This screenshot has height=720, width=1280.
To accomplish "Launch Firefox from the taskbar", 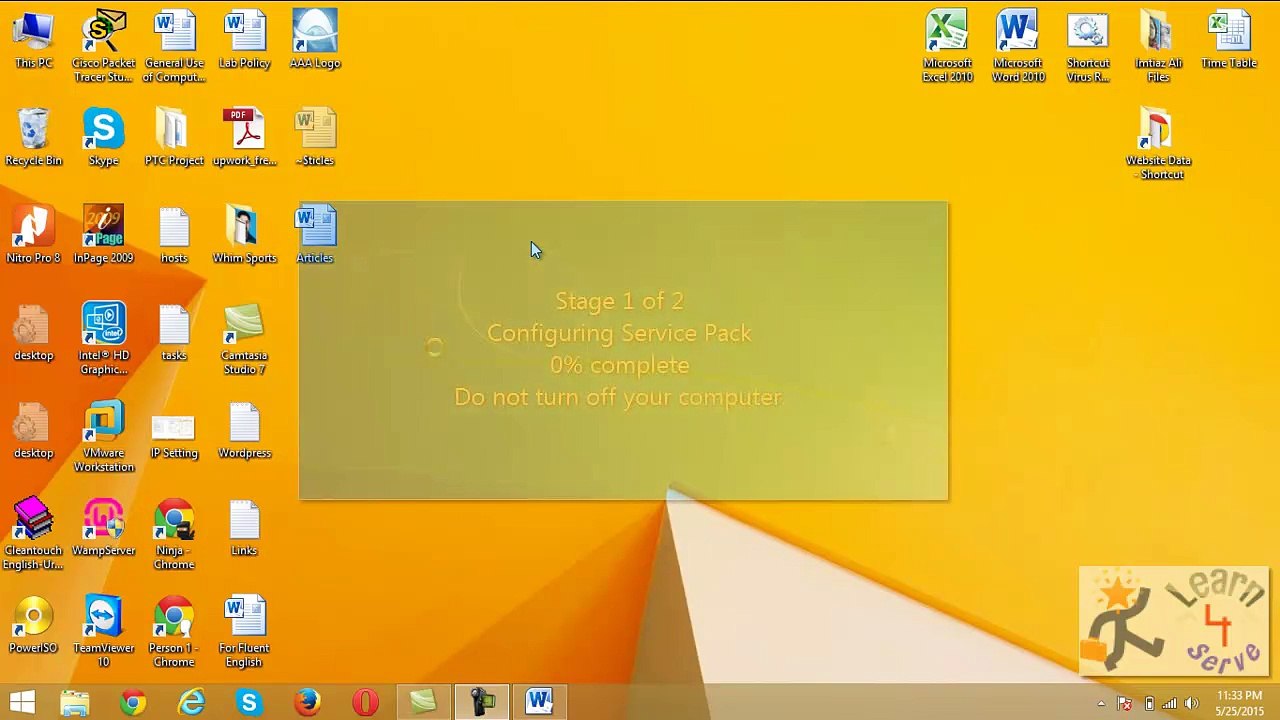I will click(x=307, y=702).
